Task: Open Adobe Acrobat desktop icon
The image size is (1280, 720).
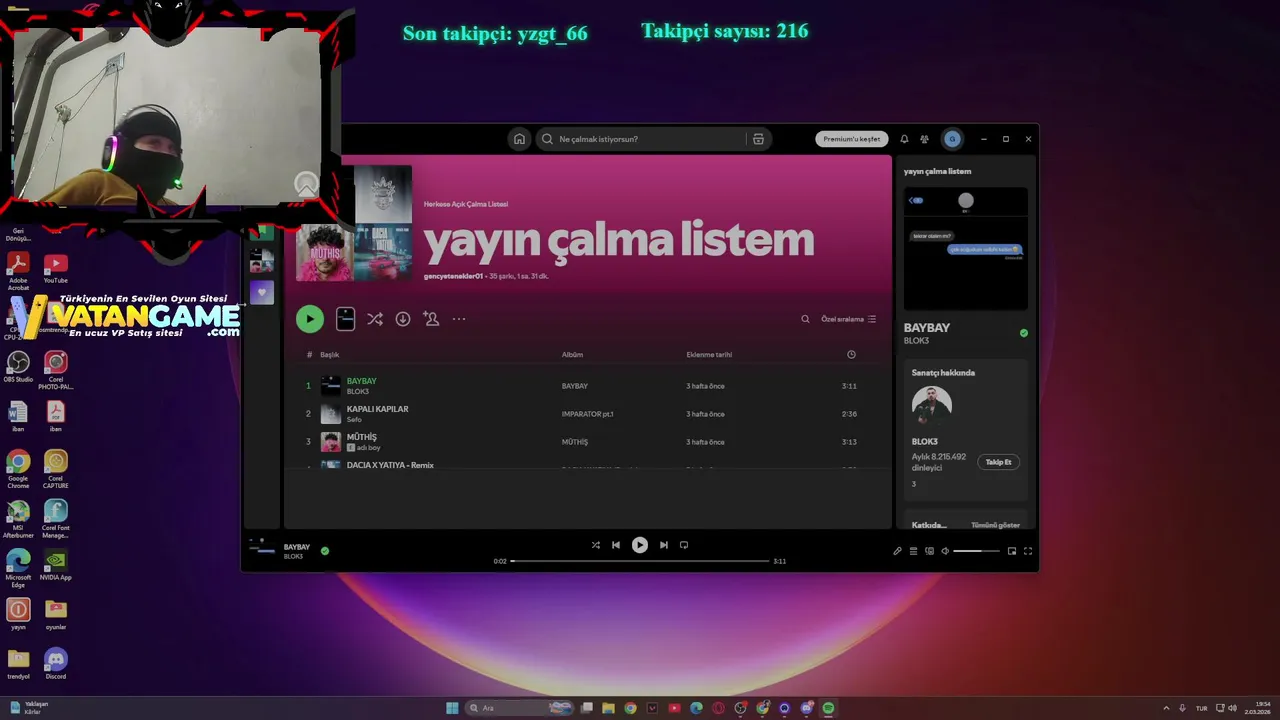Action: (18, 270)
